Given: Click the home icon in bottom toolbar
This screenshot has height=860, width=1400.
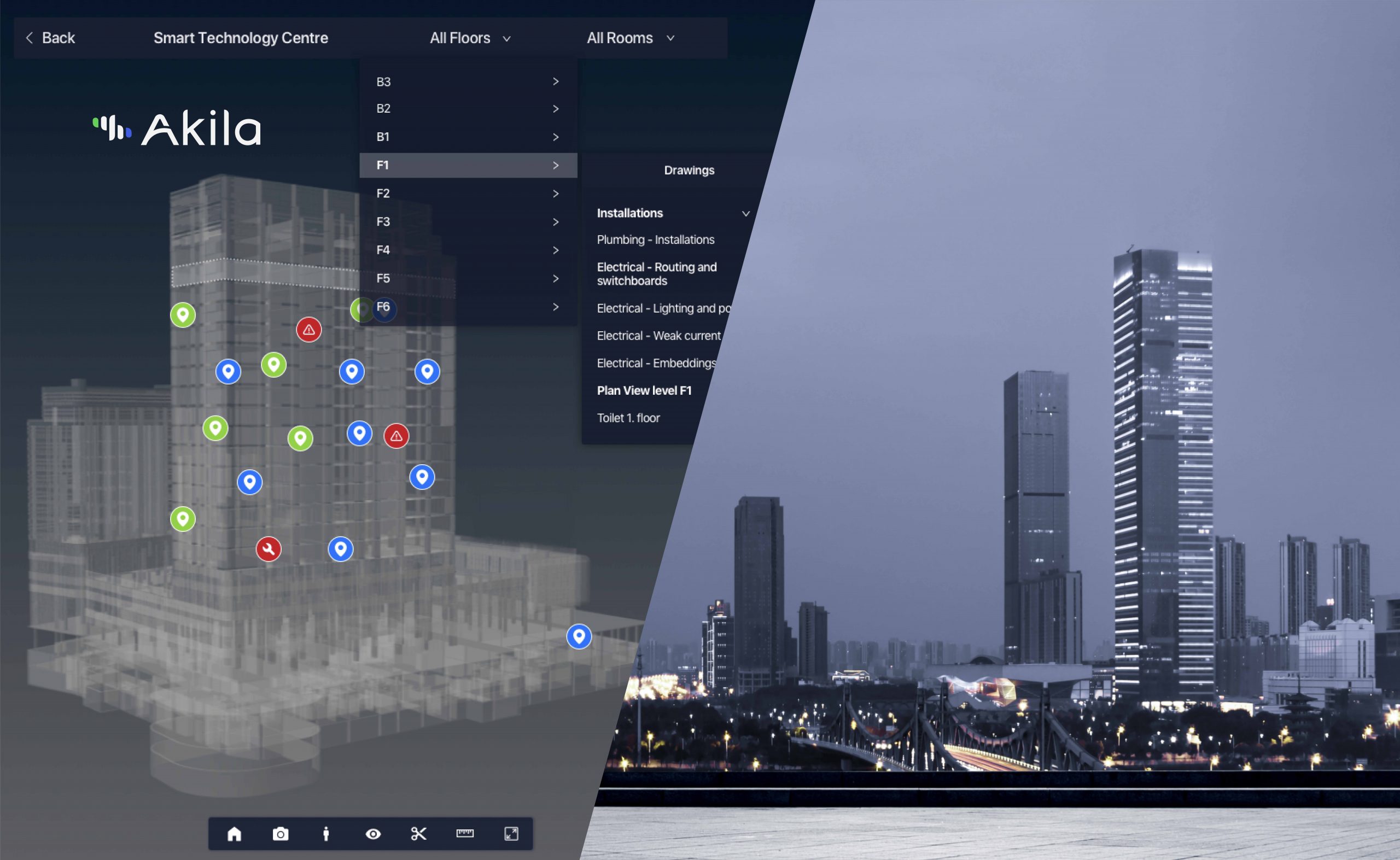Looking at the screenshot, I should point(235,834).
